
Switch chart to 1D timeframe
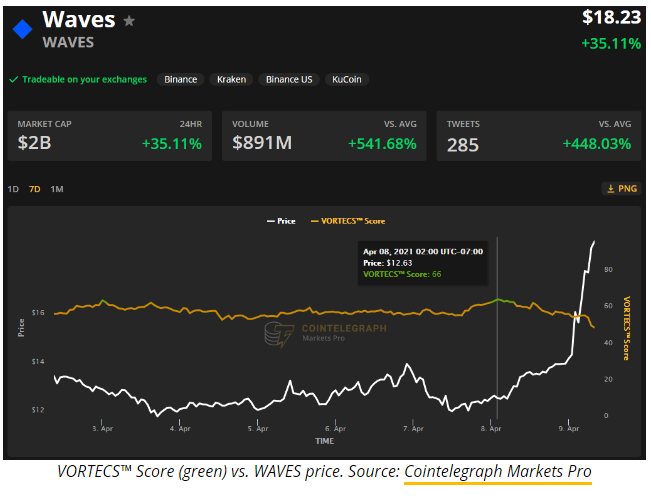click(13, 189)
